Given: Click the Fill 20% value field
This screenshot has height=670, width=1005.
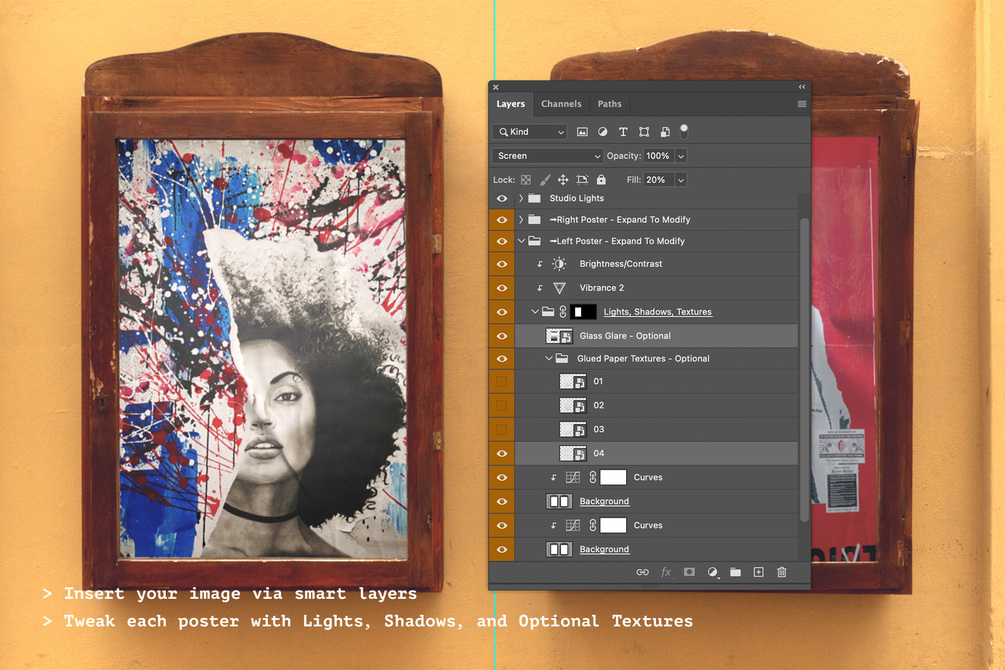Looking at the screenshot, I should click(658, 180).
